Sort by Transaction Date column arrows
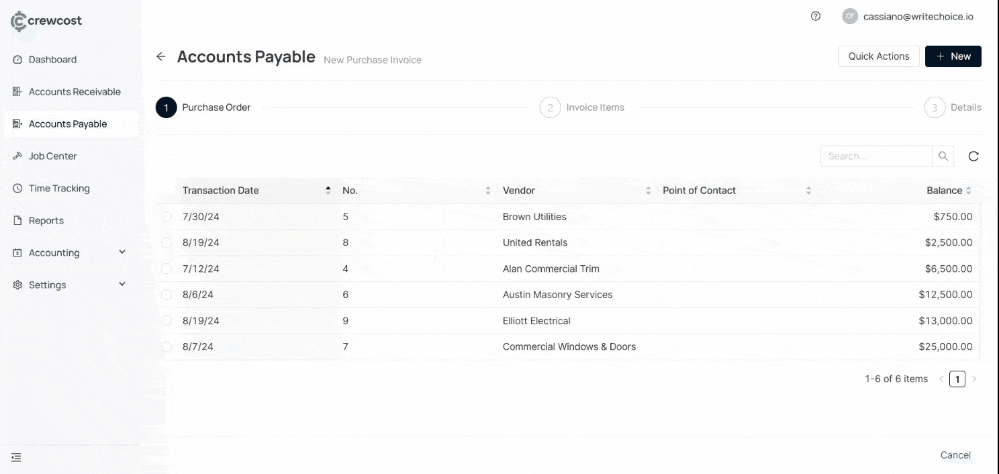This screenshot has height=474, width=999. pyautogui.click(x=328, y=190)
